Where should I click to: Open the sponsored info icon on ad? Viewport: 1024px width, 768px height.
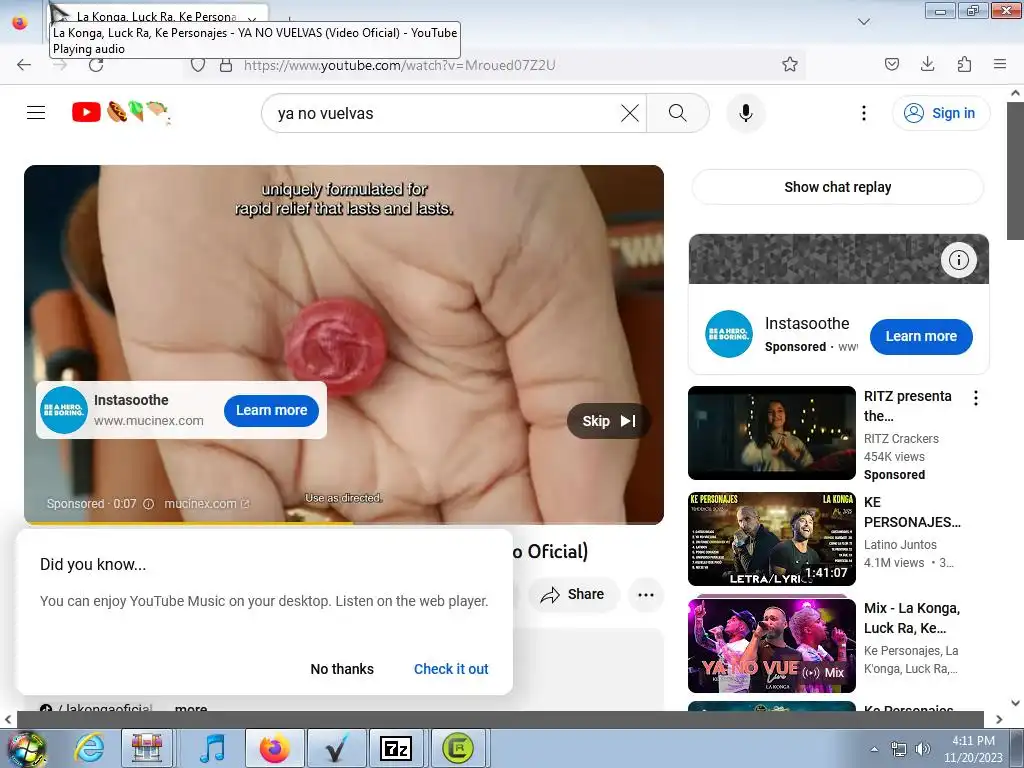point(148,504)
